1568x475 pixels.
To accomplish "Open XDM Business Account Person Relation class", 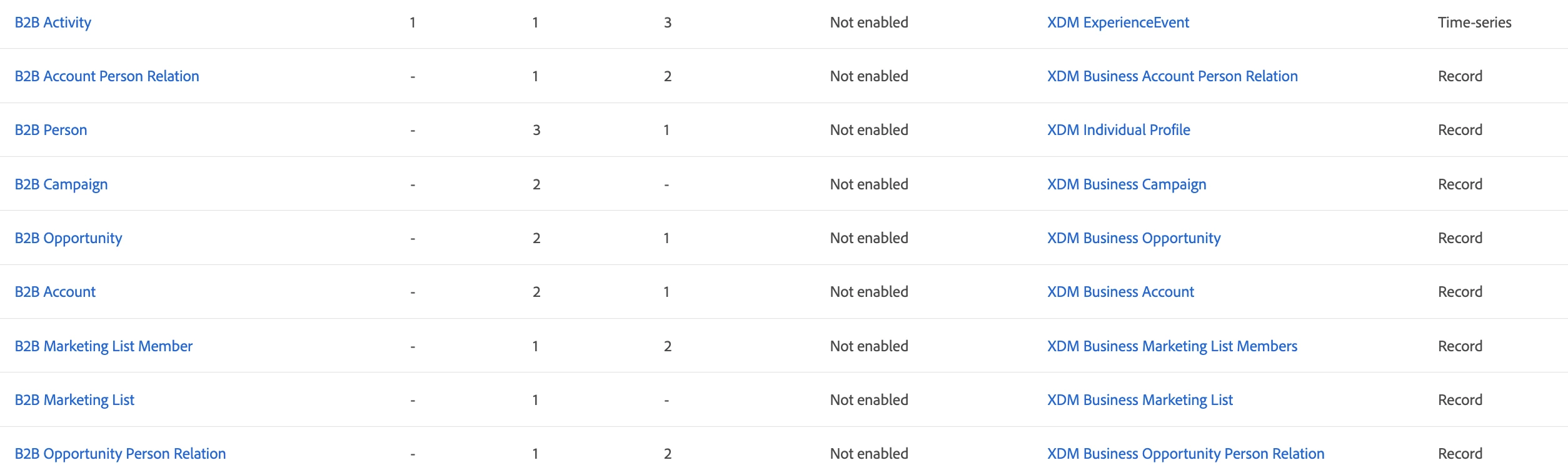I will coord(1173,76).
